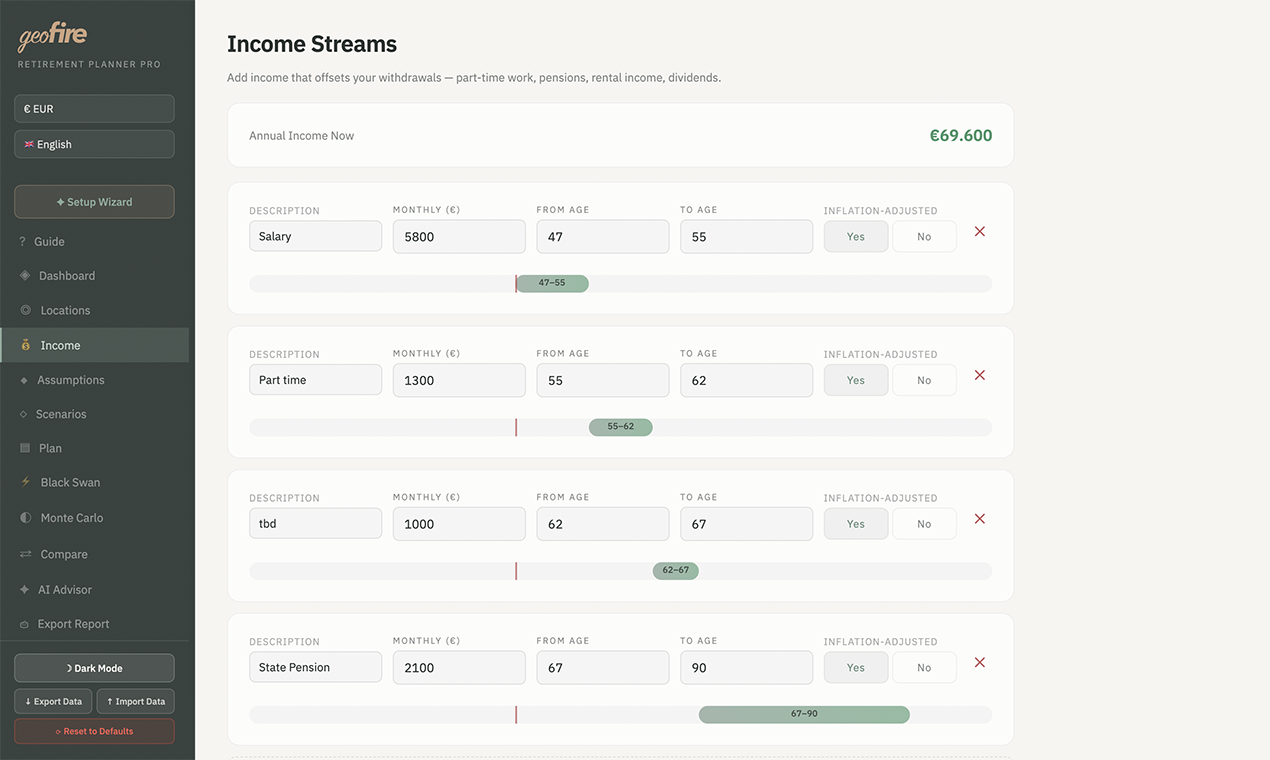Click the AI Advisor sparkle icon
The width and height of the screenshot is (1270, 760).
[25, 590]
